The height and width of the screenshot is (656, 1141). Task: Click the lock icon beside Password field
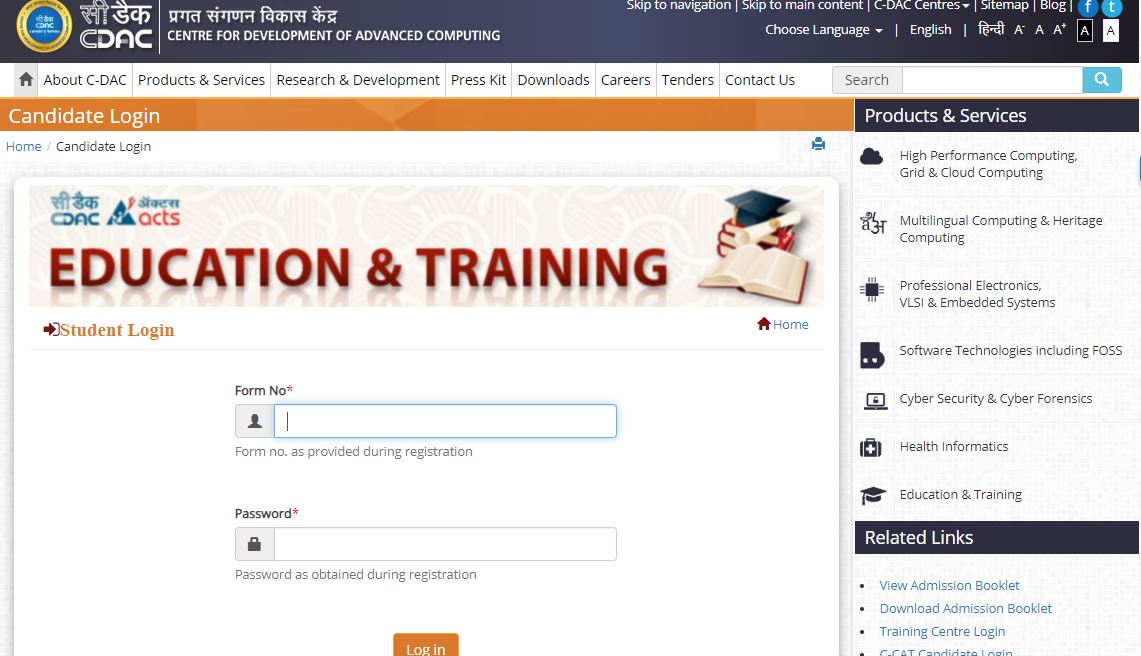tap(255, 544)
